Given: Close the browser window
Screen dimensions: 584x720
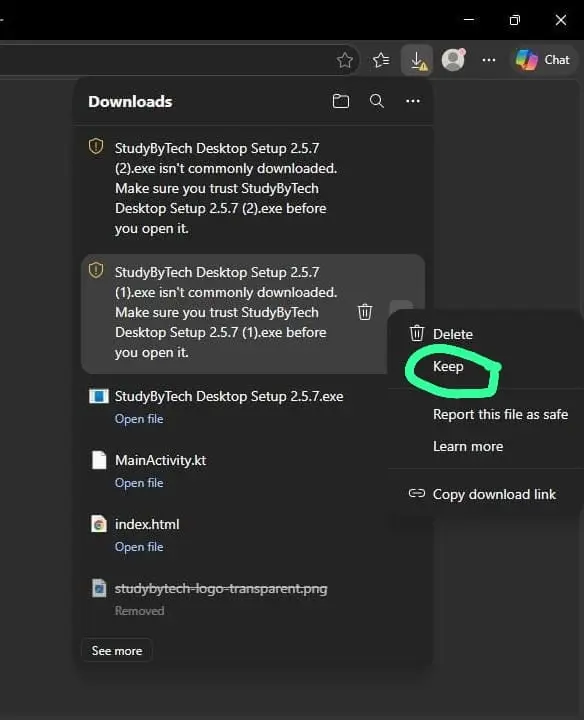Looking at the screenshot, I should point(561,20).
